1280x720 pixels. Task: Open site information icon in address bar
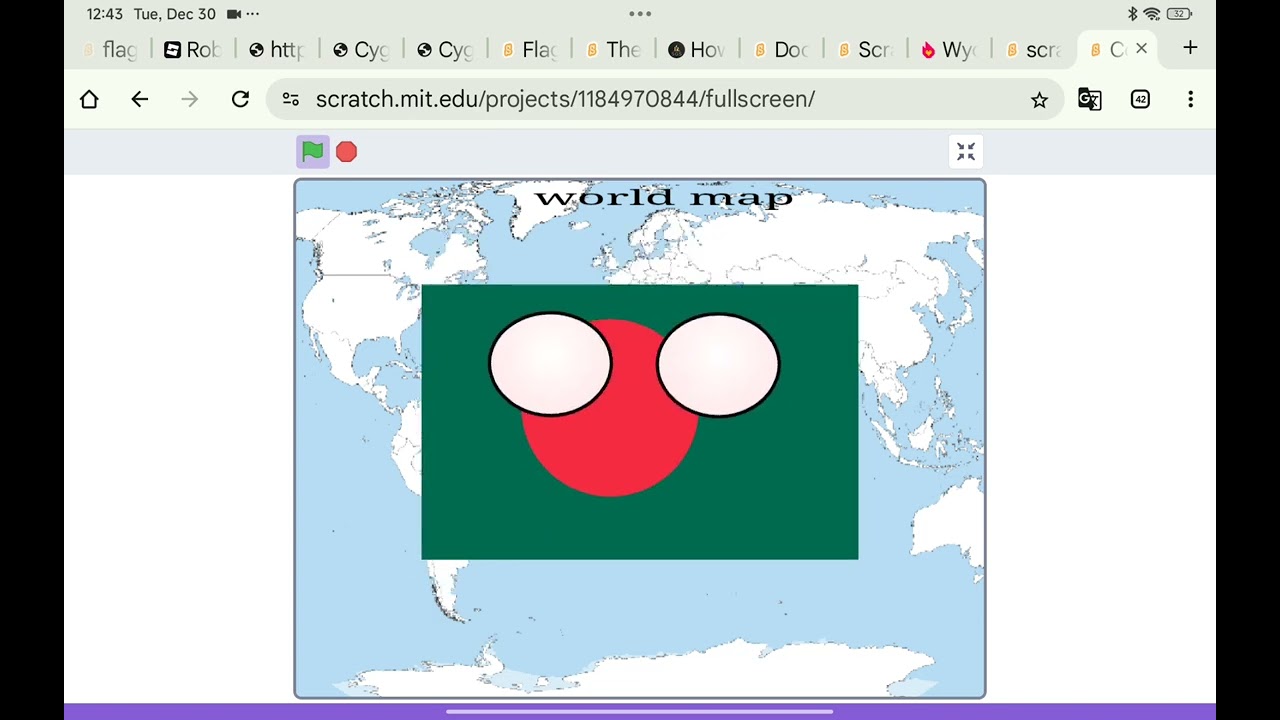pyautogui.click(x=290, y=99)
